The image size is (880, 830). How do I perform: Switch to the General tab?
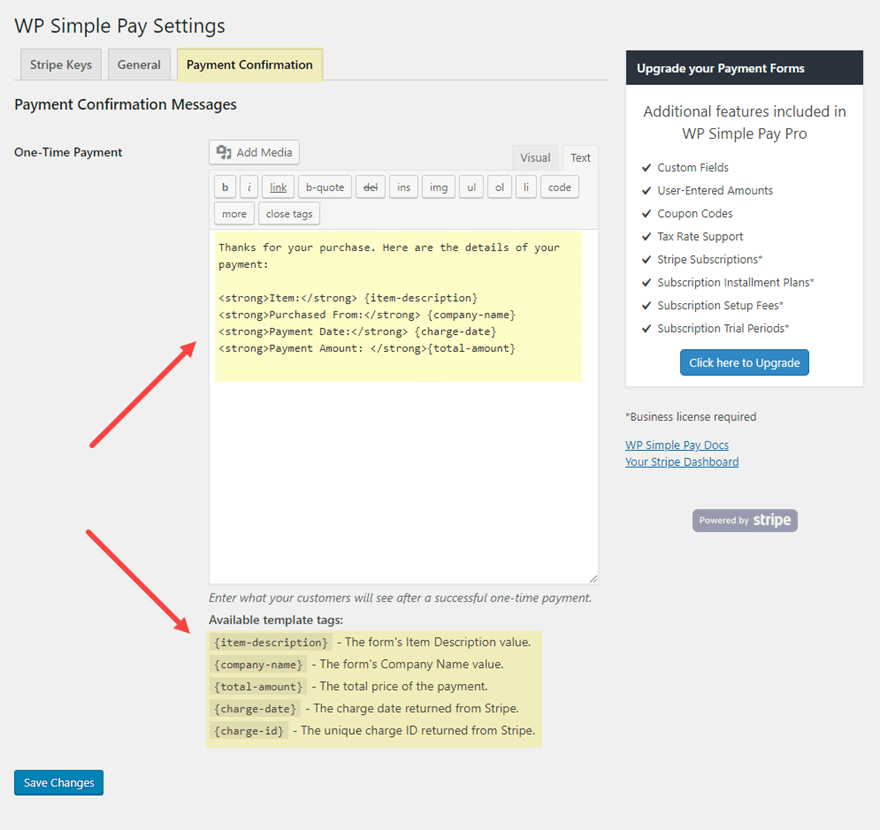click(139, 65)
